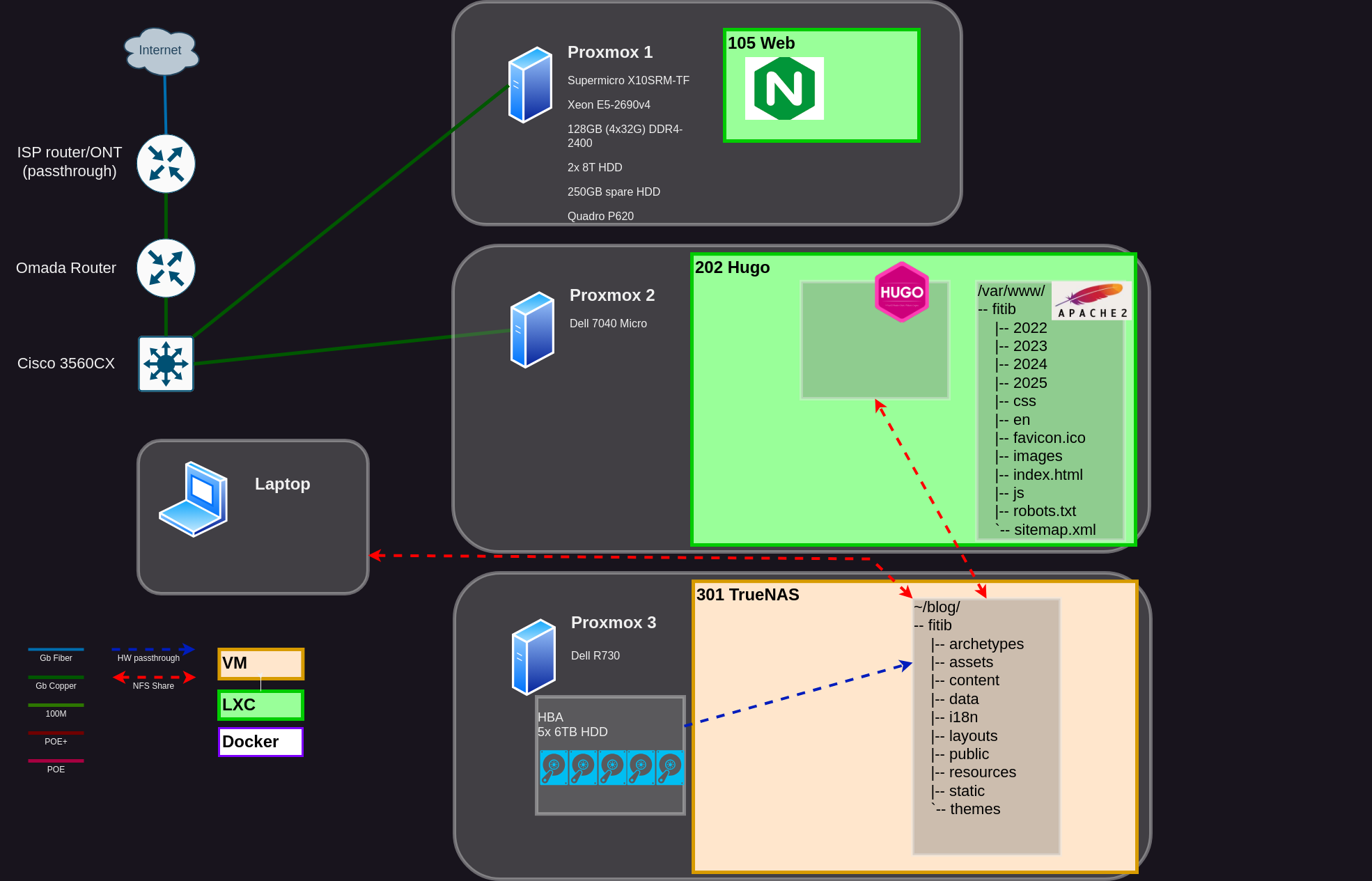Click the Gb Copper legend label
The image size is (1372, 881).
[x=56, y=686]
